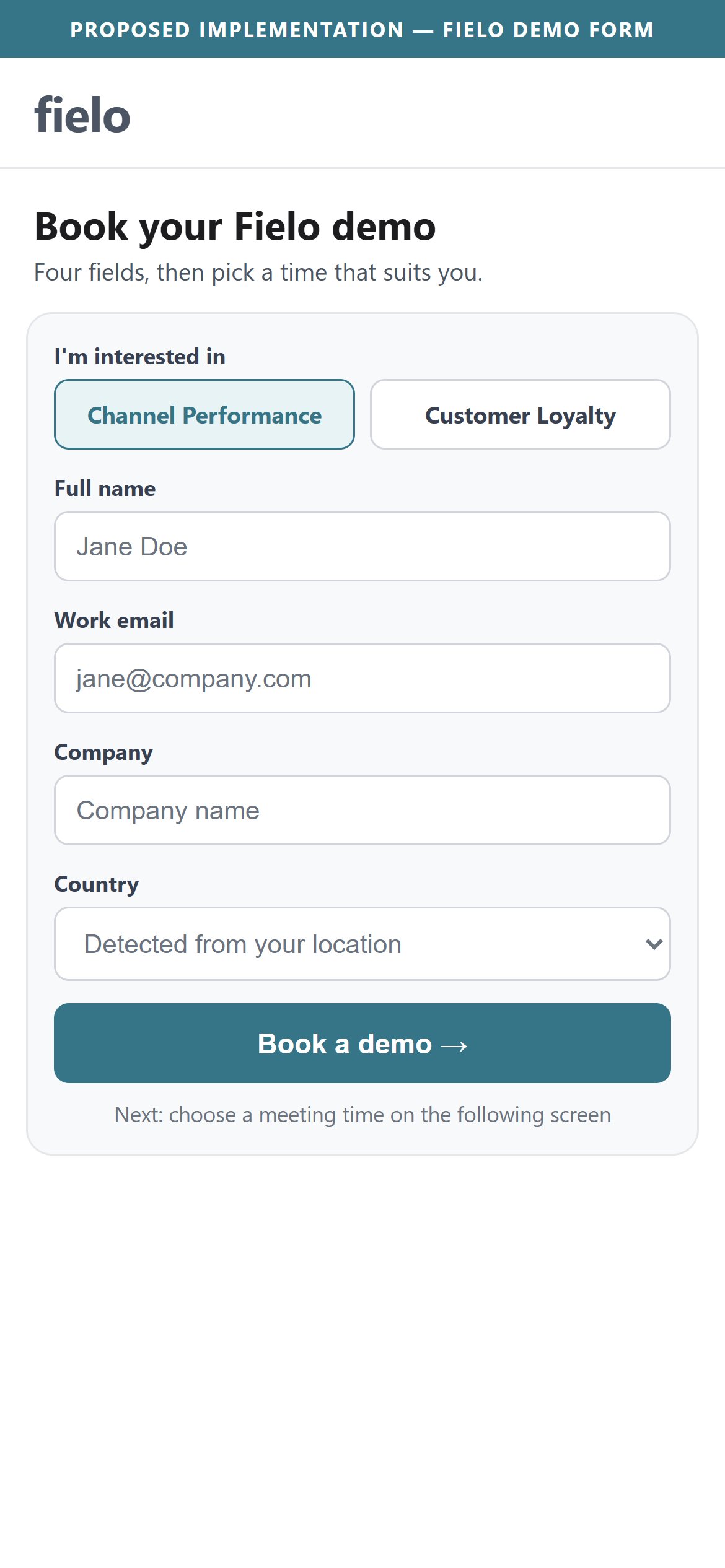This screenshot has width=725, height=1568.
Task: Click 'Four fields, then pick a time' subtitle
Action: [x=258, y=272]
